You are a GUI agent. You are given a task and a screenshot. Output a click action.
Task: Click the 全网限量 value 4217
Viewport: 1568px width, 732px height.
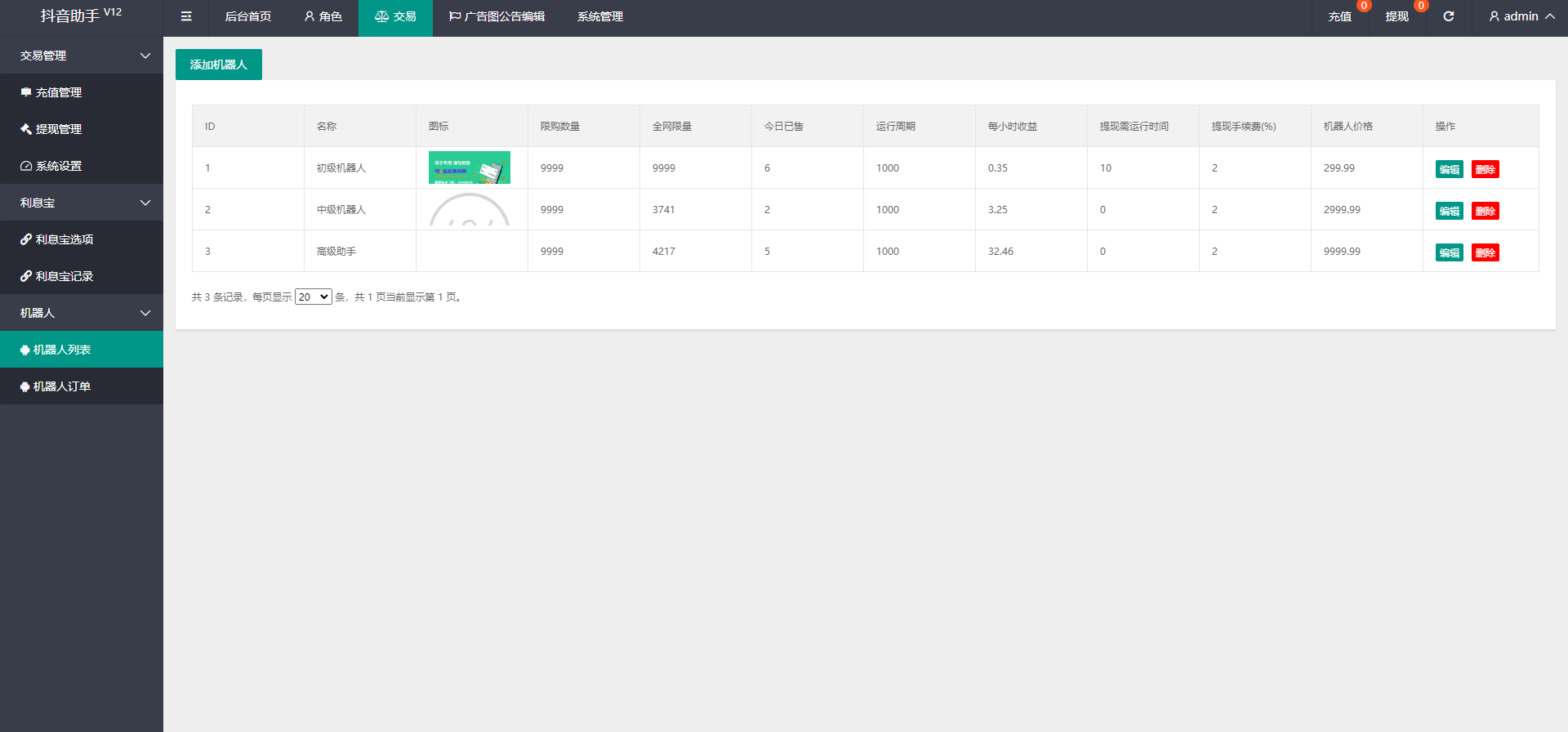point(664,252)
